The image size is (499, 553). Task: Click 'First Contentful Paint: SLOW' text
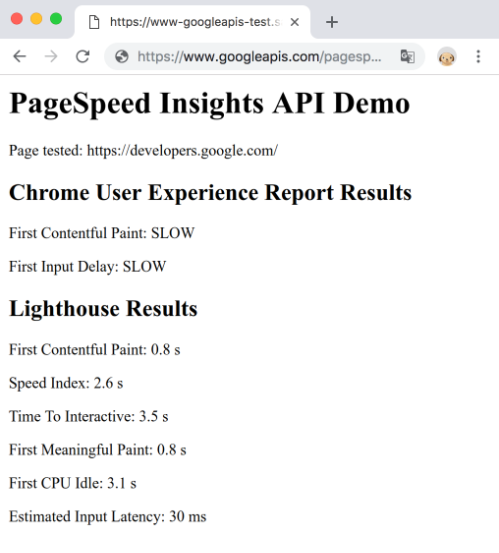[102, 233]
